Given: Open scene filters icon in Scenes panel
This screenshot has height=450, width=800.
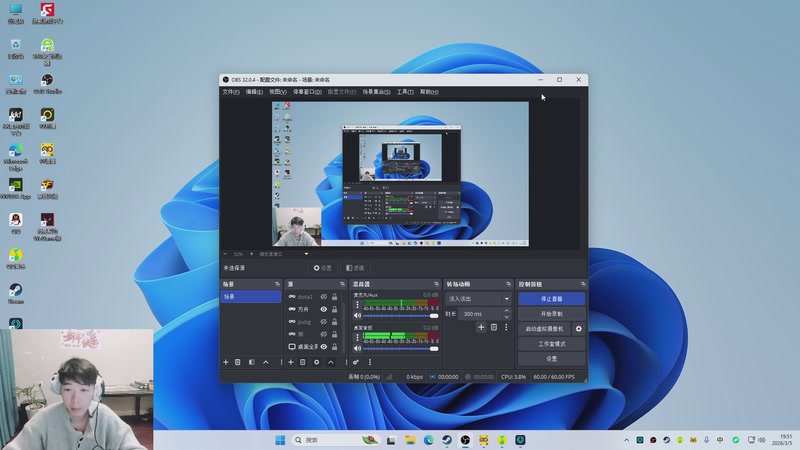Looking at the screenshot, I should coord(252,362).
